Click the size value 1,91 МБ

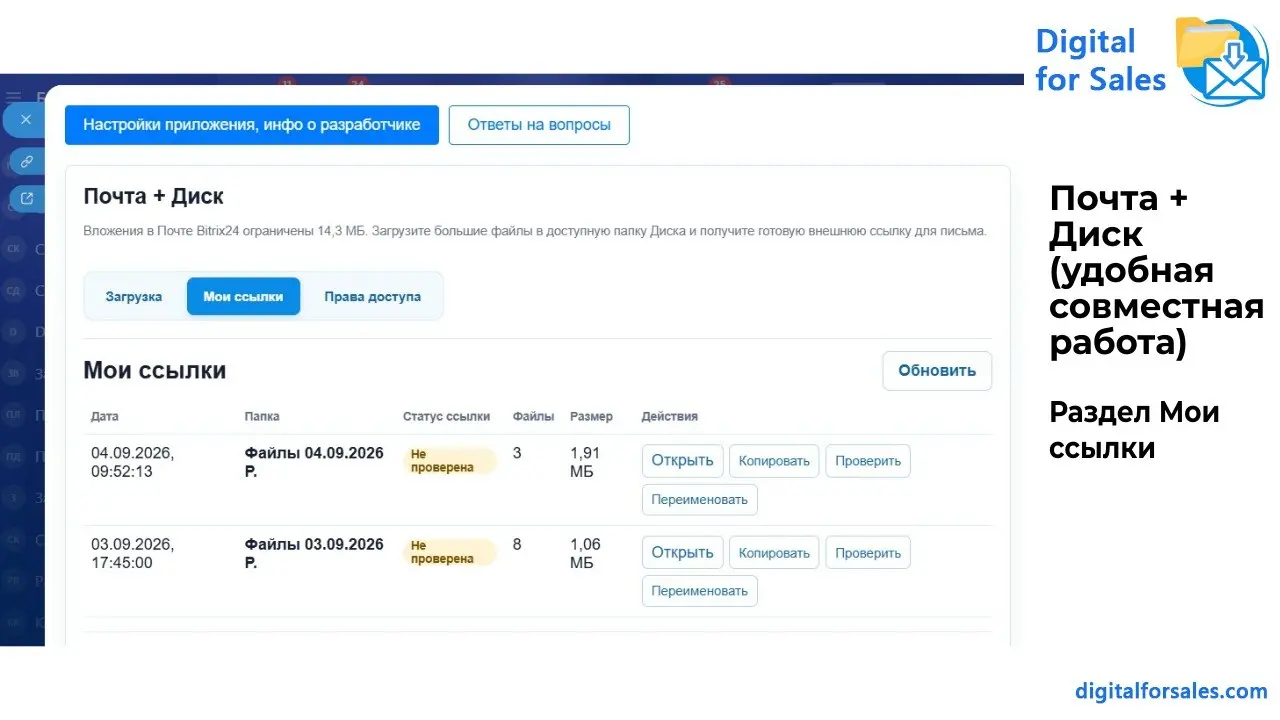(x=585, y=462)
